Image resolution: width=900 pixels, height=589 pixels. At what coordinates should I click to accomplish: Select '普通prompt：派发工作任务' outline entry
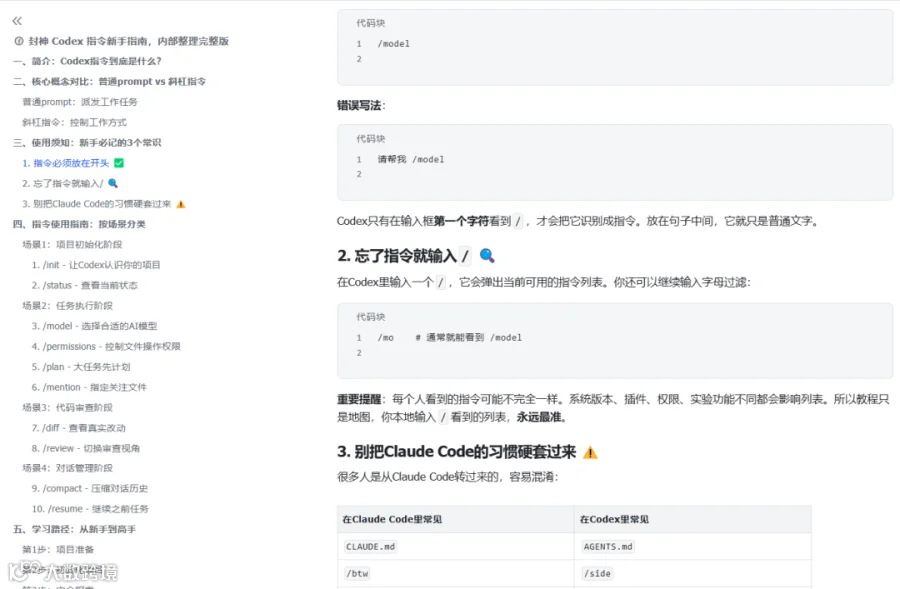80,102
